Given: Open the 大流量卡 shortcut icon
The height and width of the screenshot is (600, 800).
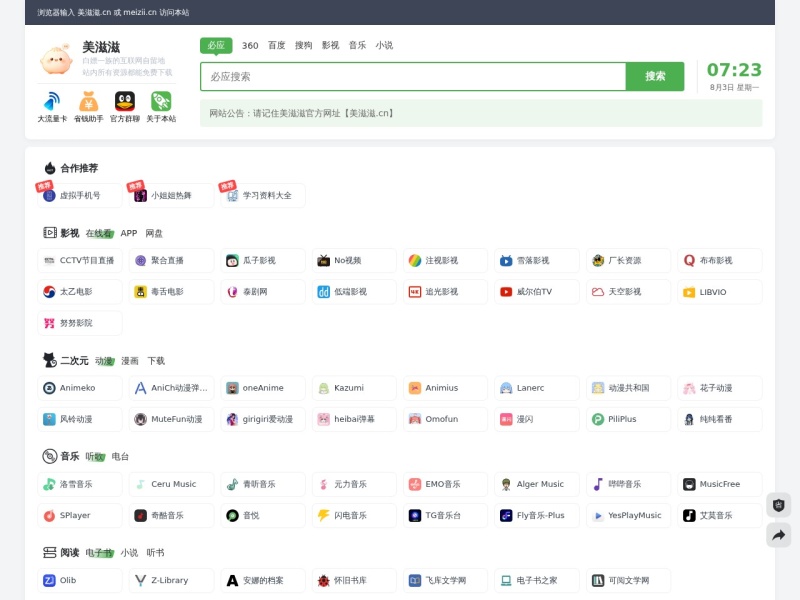Looking at the screenshot, I should 52,101.
